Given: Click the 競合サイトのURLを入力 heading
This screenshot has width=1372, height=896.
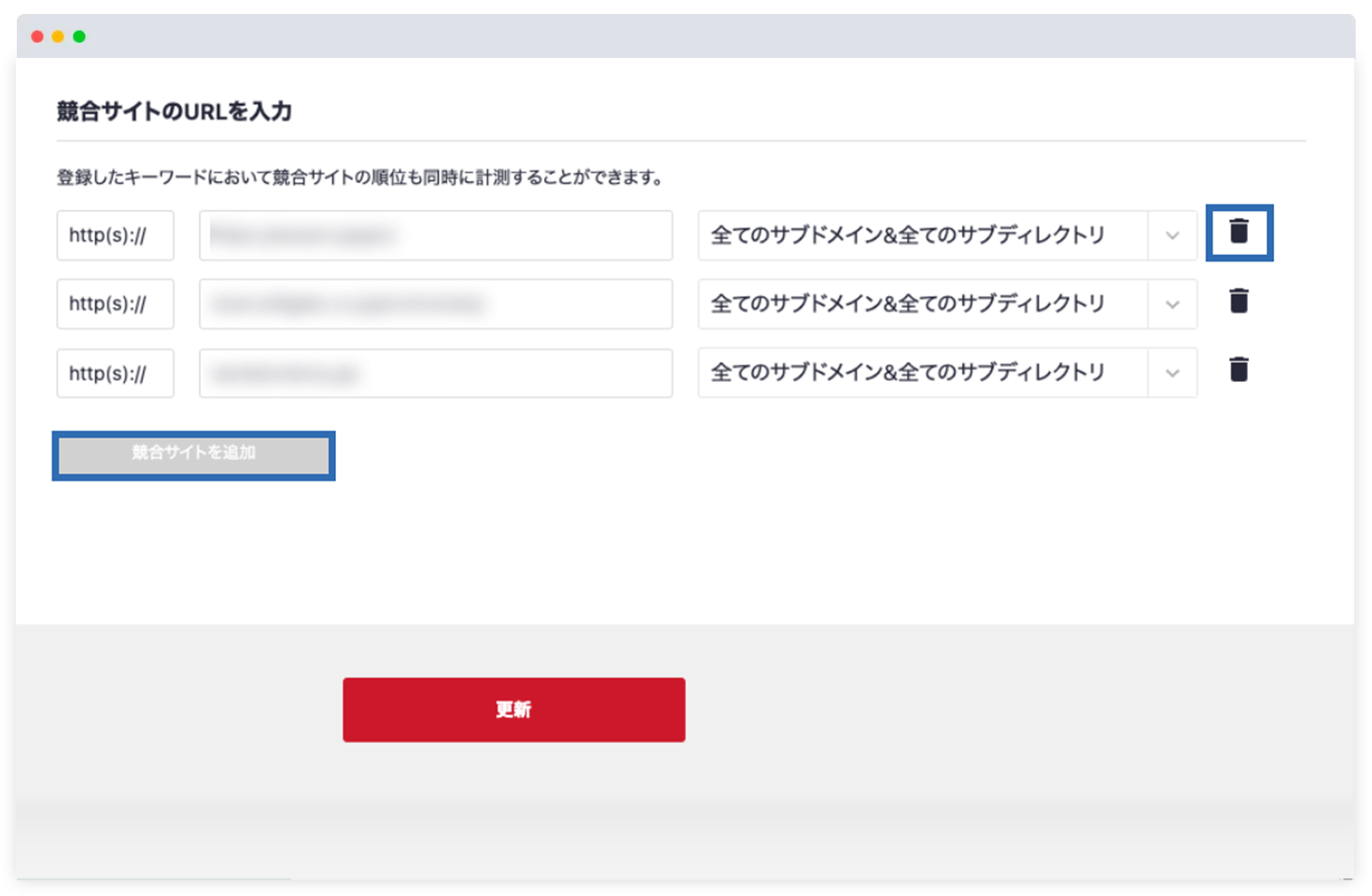Looking at the screenshot, I should (173, 111).
